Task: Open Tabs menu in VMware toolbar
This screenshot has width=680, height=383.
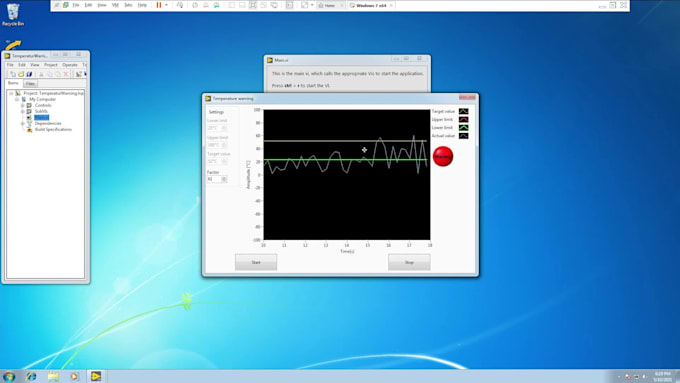Action: click(x=128, y=5)
